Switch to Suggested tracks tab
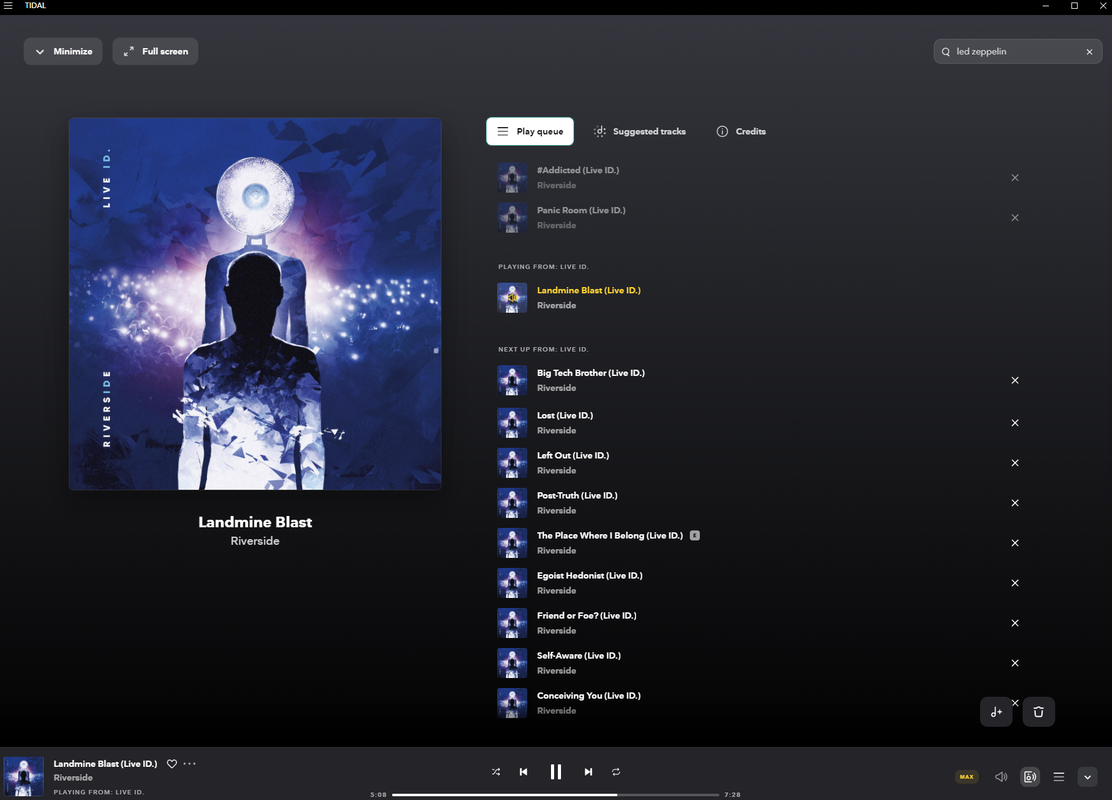1112x800 pixels. click(640, 131)
